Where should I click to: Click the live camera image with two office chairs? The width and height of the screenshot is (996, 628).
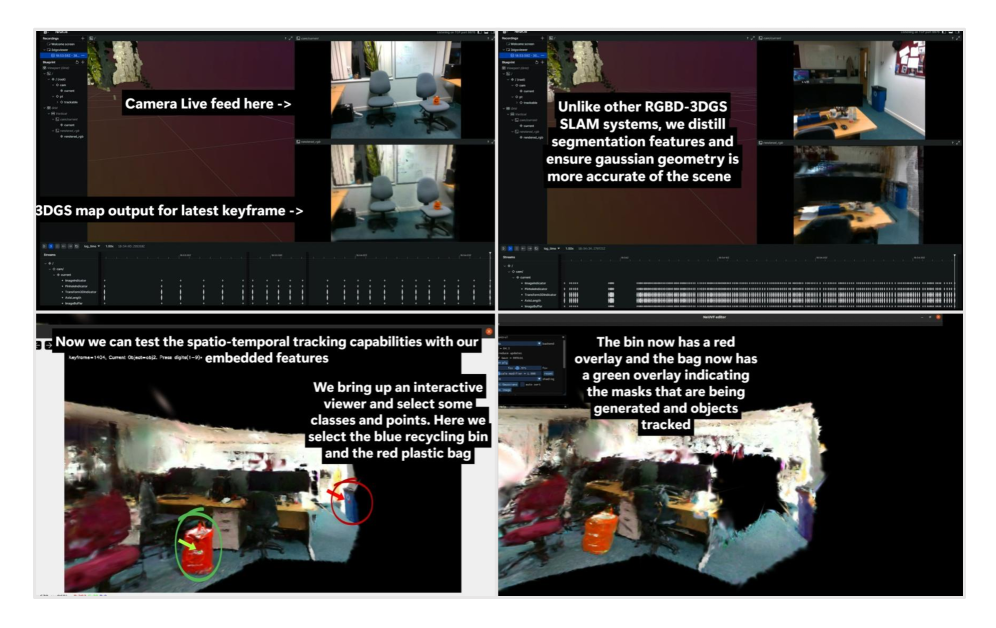tap(396, 90)
